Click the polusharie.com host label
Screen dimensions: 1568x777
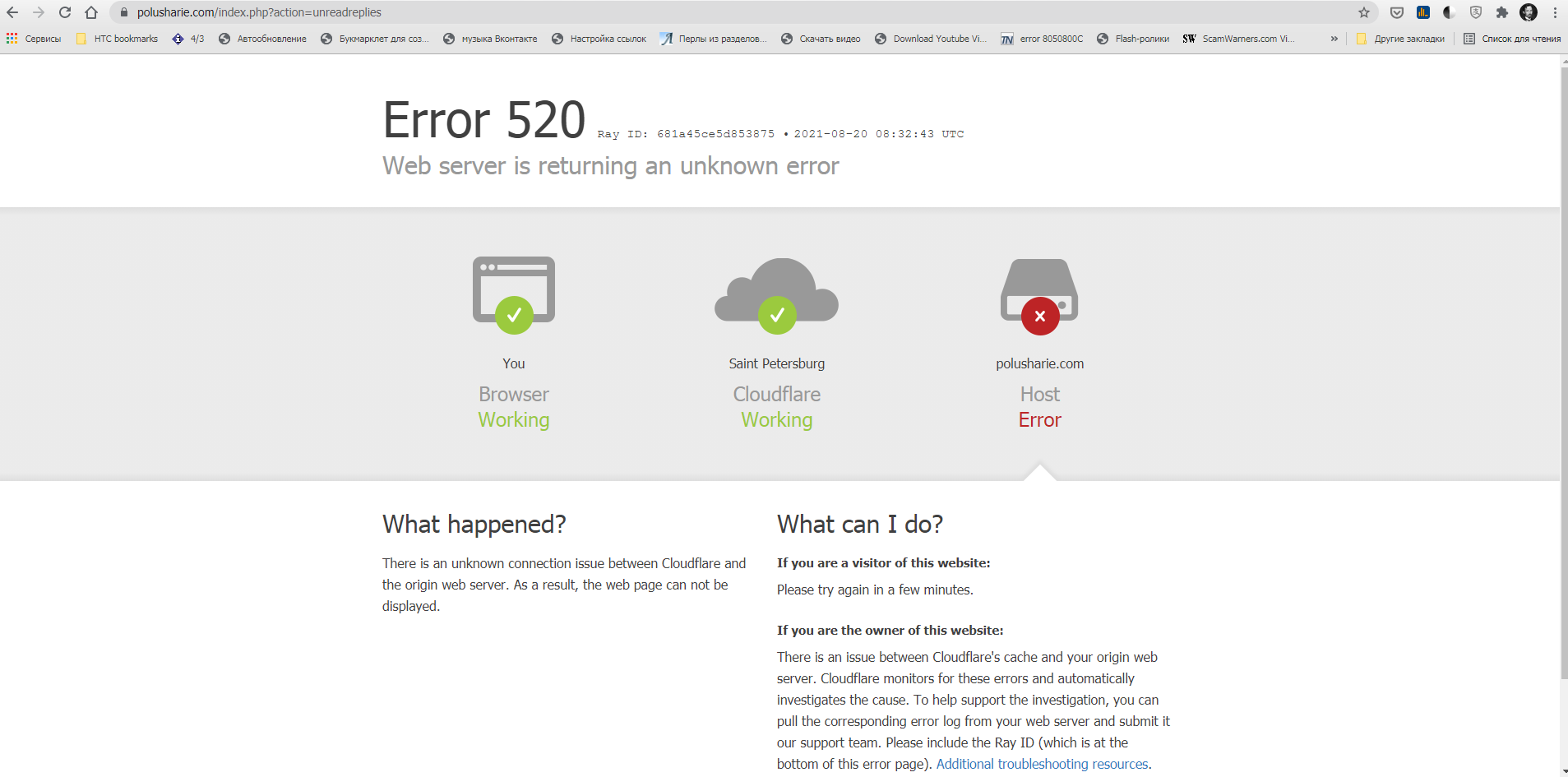(x=1040, y=363)
